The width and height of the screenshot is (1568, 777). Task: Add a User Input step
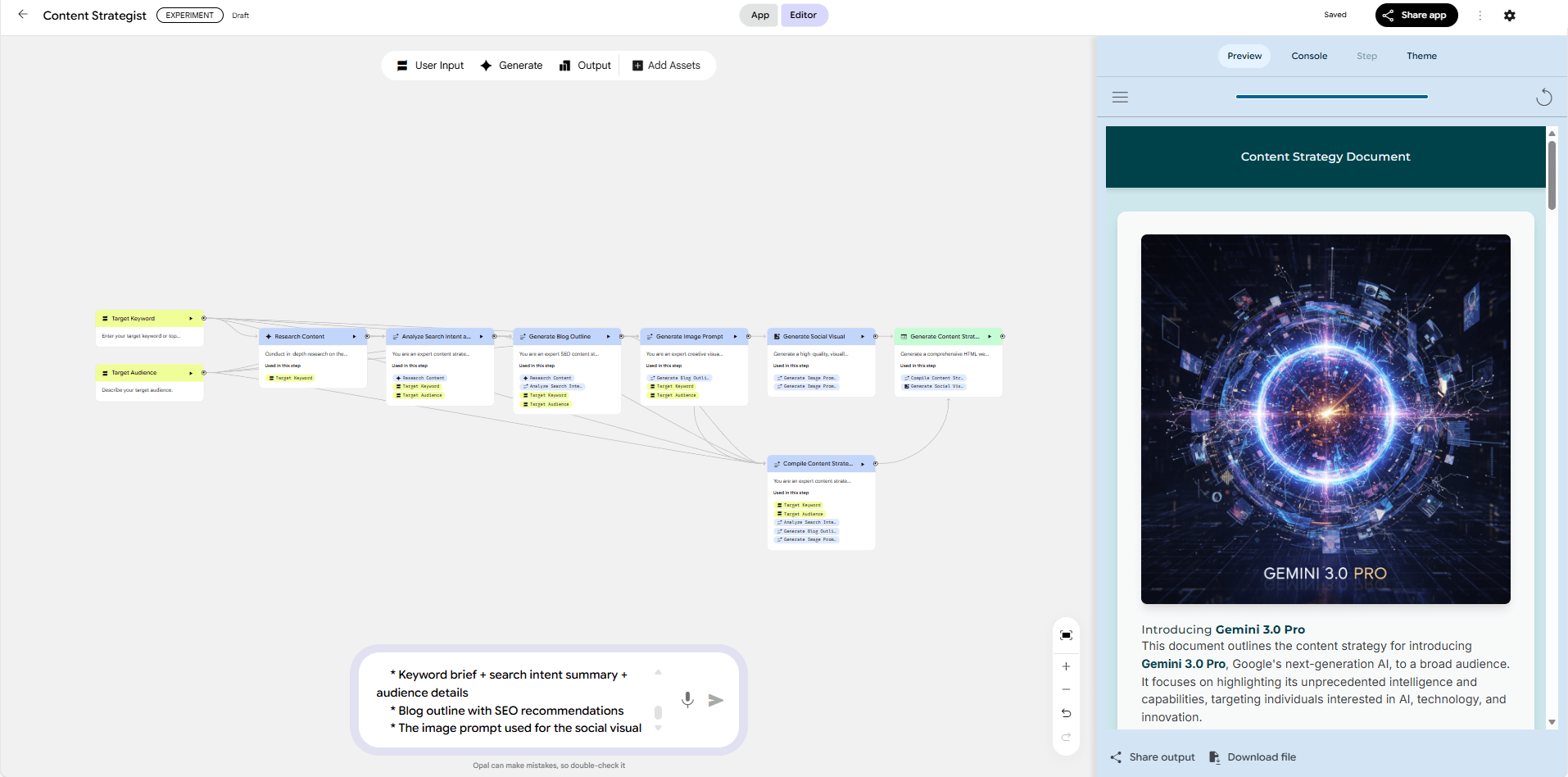point(431,66)
